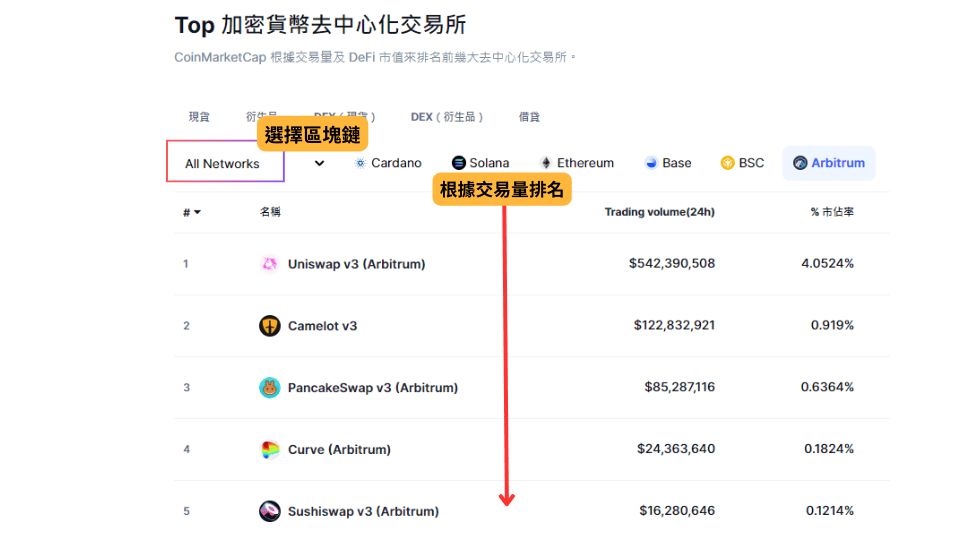Select the Solana network filter
The image size is (960, 540).
pyautogui.click(x=480, y=163)
